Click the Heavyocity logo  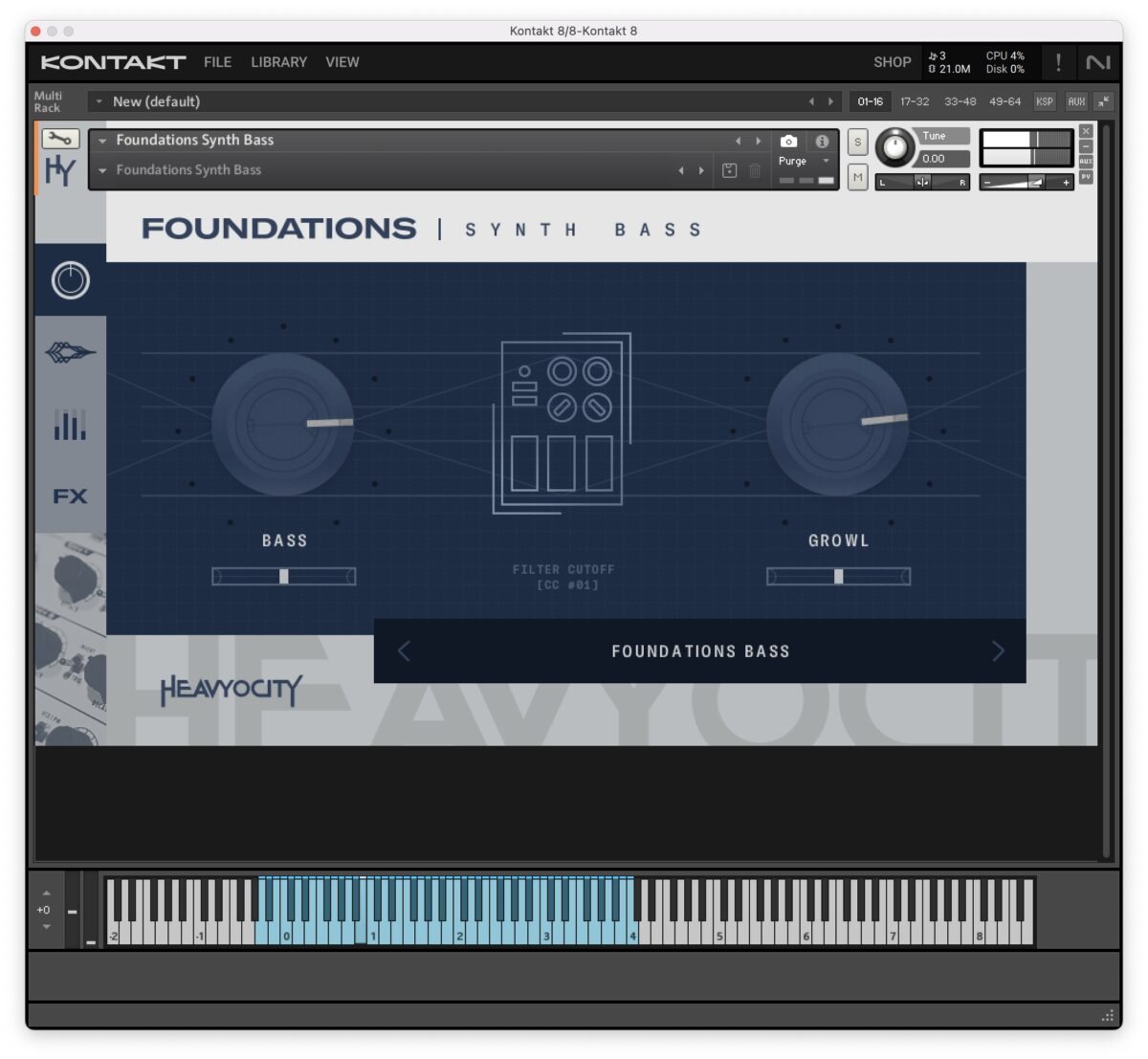point(231,689)
